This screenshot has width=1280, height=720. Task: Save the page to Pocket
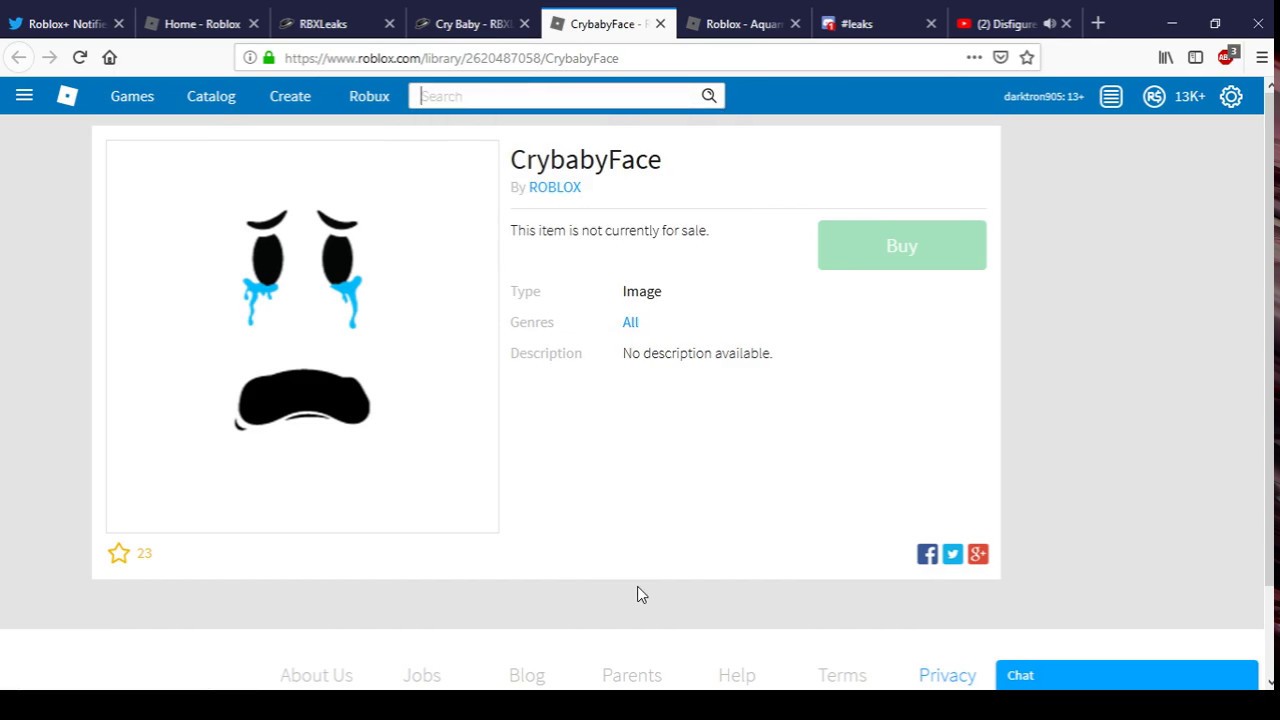click(x=1001, y=58)
